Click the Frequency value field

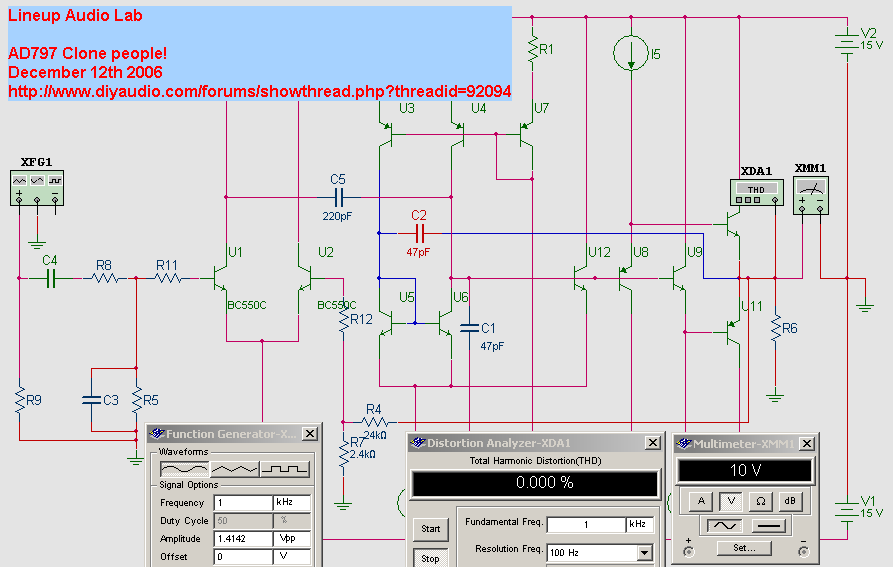point(243,503)
